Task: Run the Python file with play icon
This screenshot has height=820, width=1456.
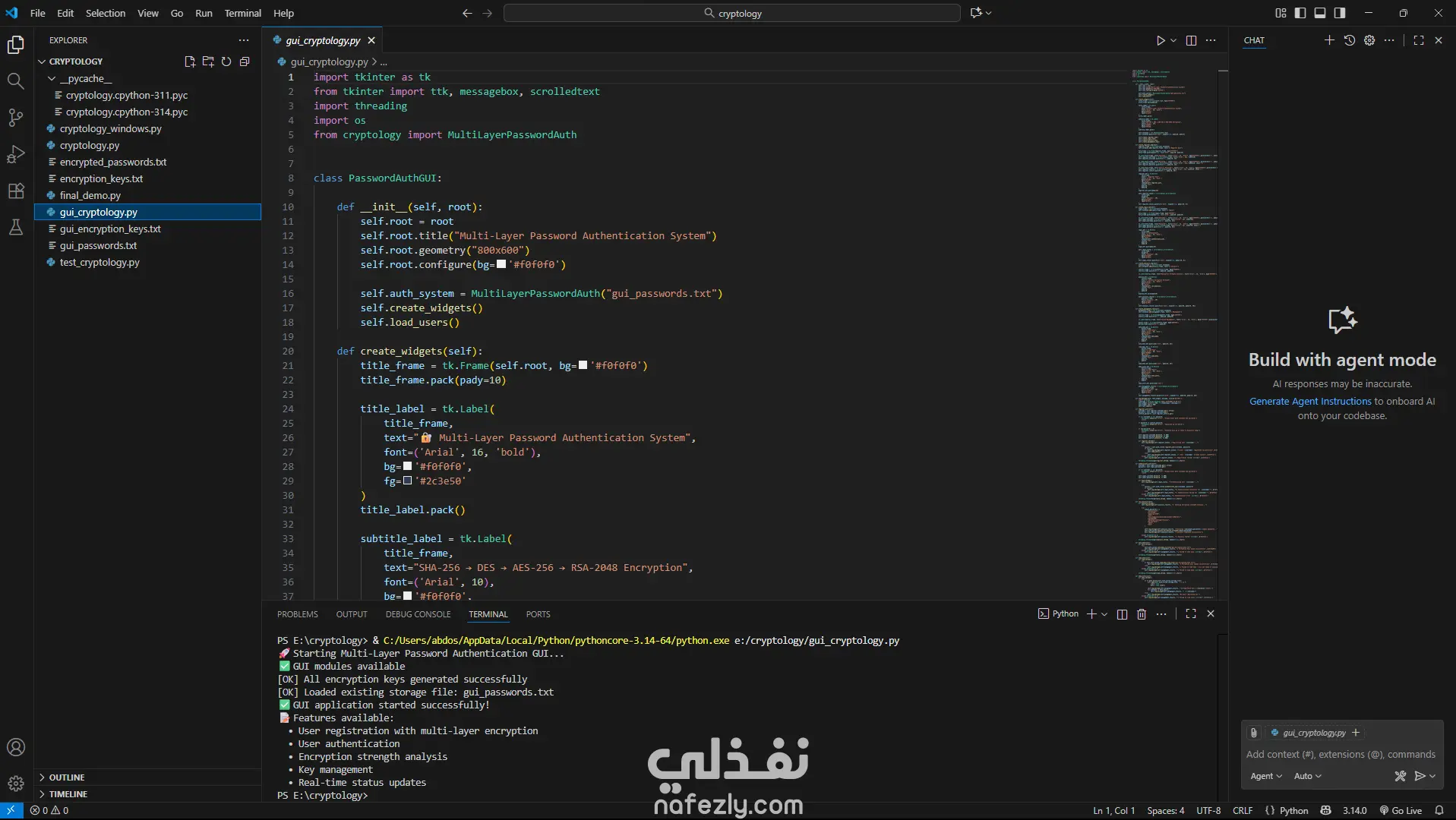Action: point(1161,40)
